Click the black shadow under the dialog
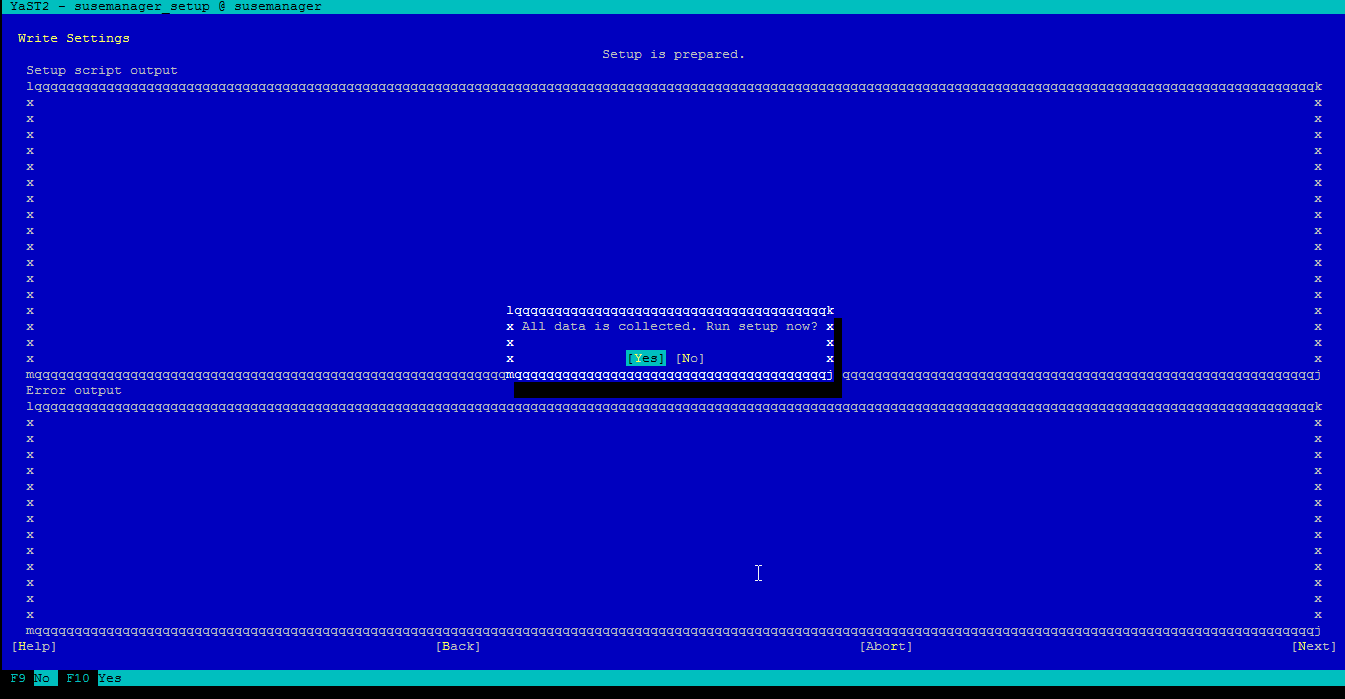 point(677,390)
